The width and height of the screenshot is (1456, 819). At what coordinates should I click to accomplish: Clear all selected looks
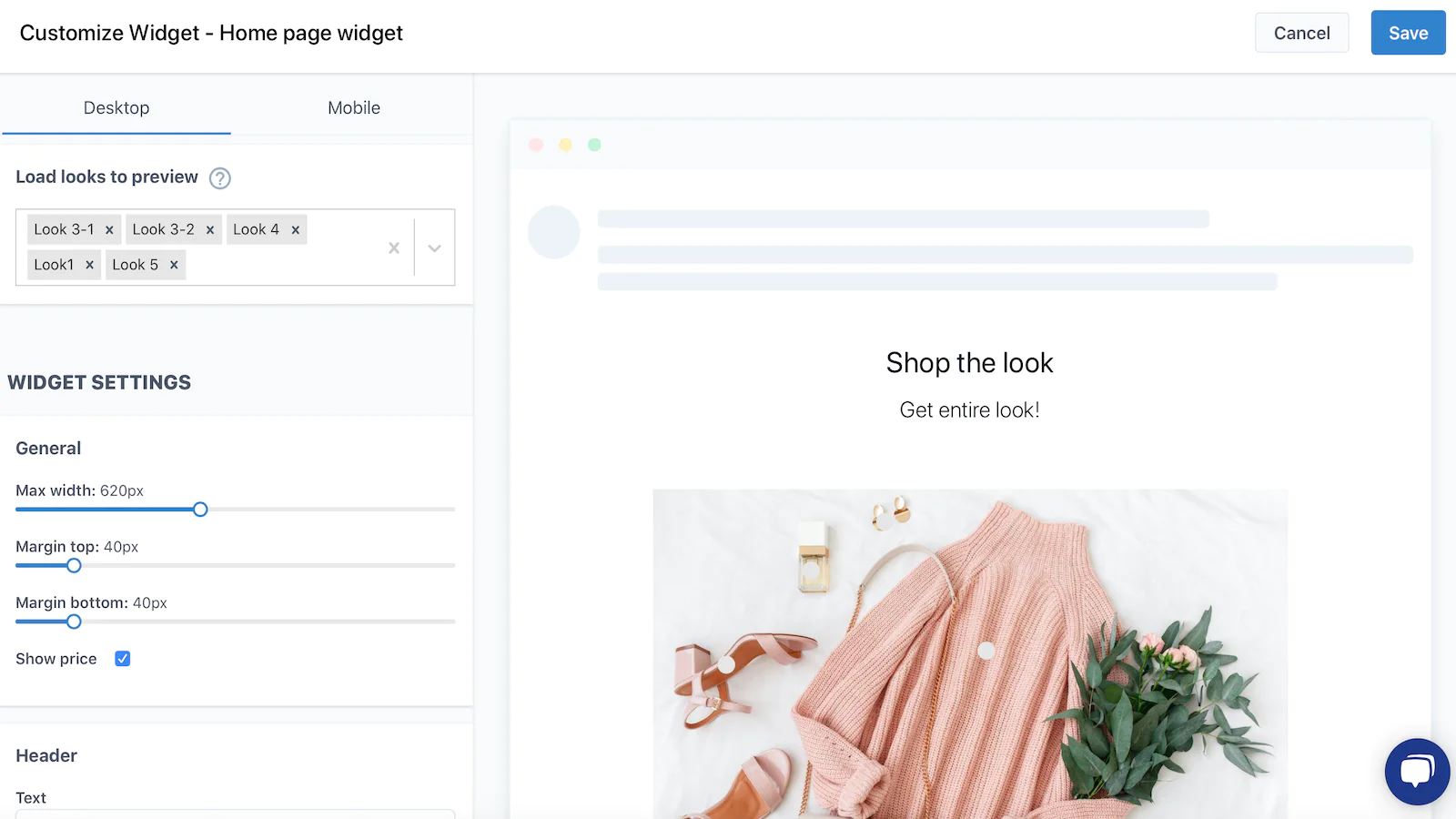coord(394,248)
